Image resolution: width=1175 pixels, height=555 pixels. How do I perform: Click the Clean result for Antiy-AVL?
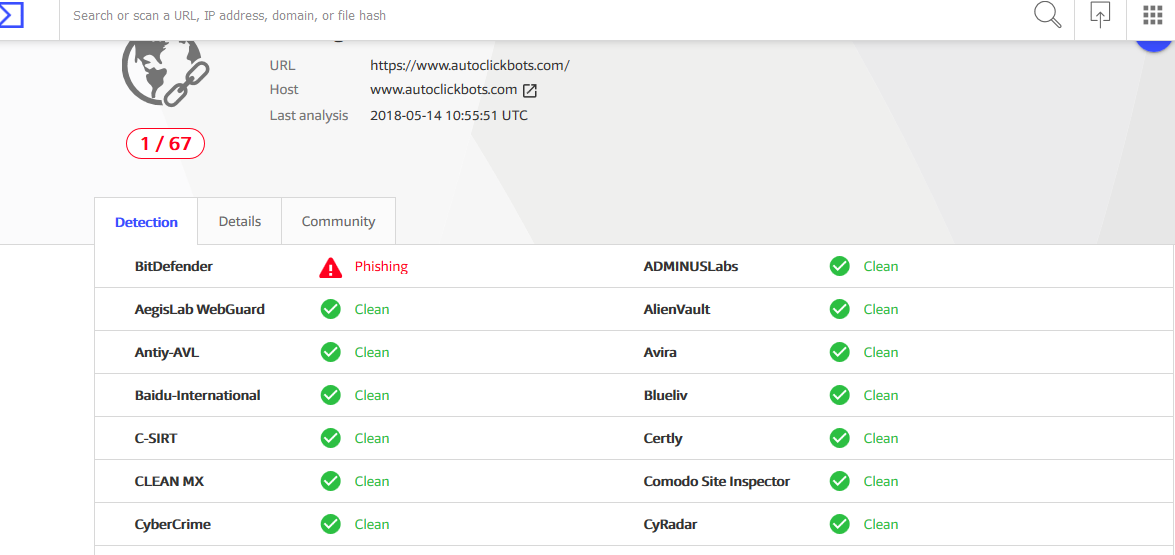372,352
